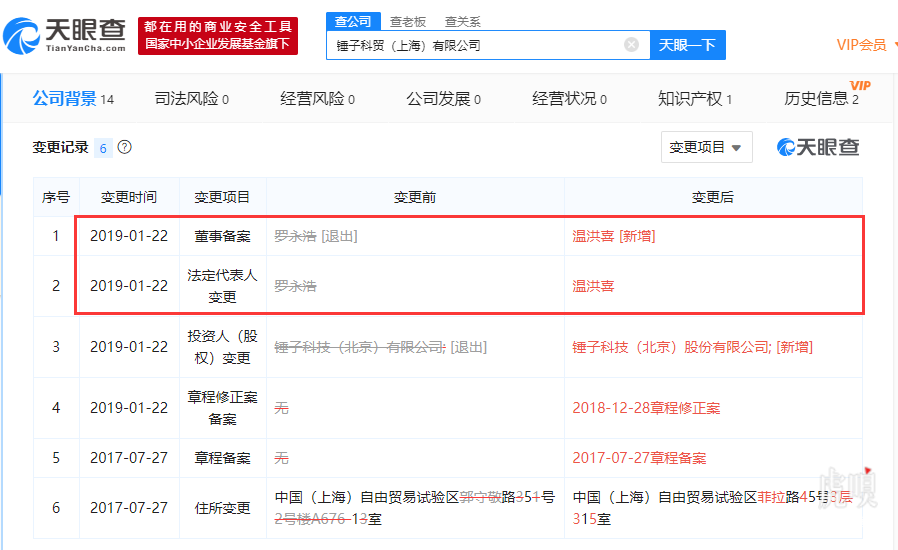Click the struck-through 罗永浩 in row 2
The image size is (898, 550).
295,286
